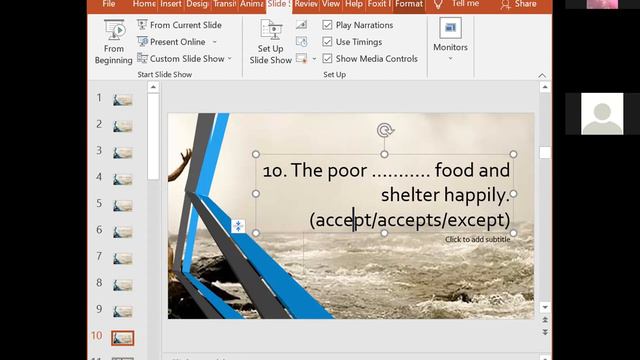Viewport: 640px width, 360px height.
Task: Select slide 3 thumbnail
Action: coord(123,153)
